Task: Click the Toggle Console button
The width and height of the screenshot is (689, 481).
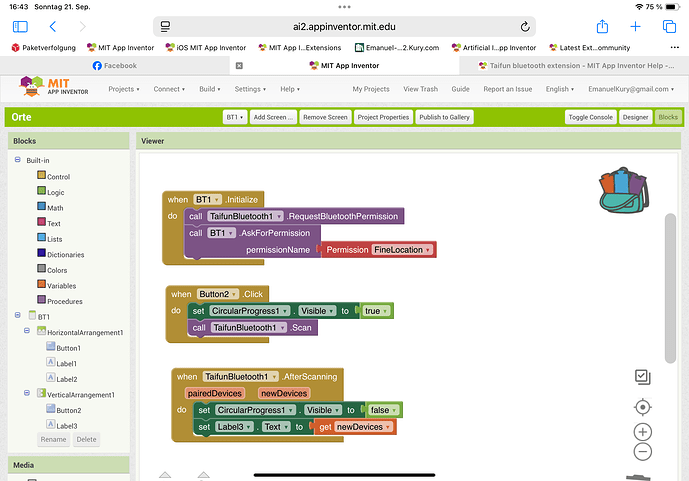Action: click(590, 117)
